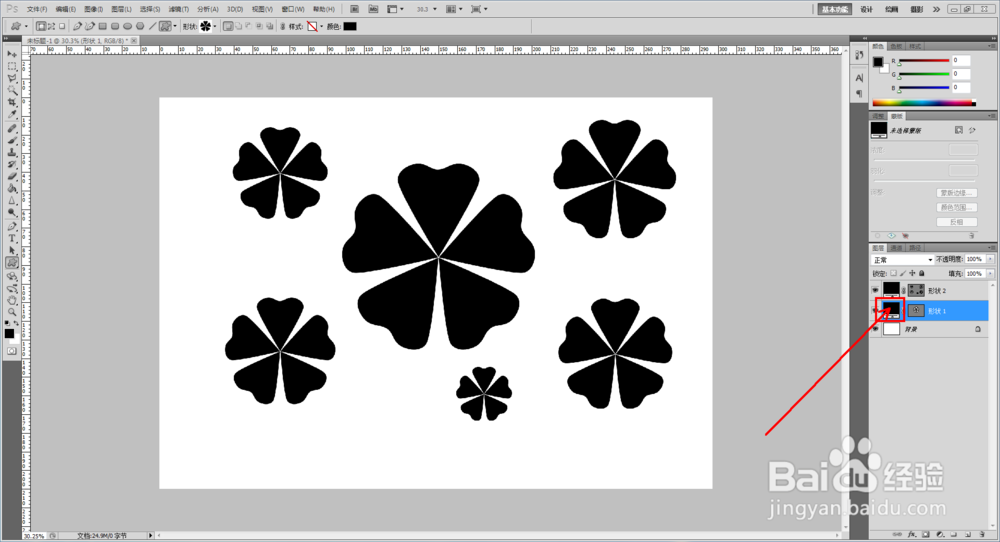Switch to the 设计 workspace
1000x542 pixels.
(x=866, y=9)
